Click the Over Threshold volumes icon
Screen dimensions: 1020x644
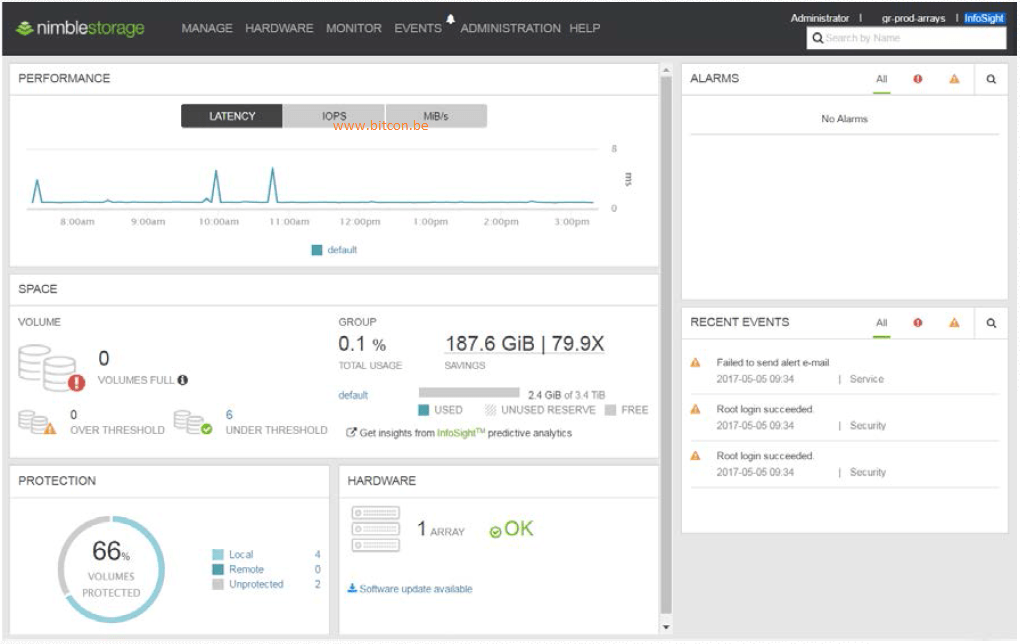37,422
